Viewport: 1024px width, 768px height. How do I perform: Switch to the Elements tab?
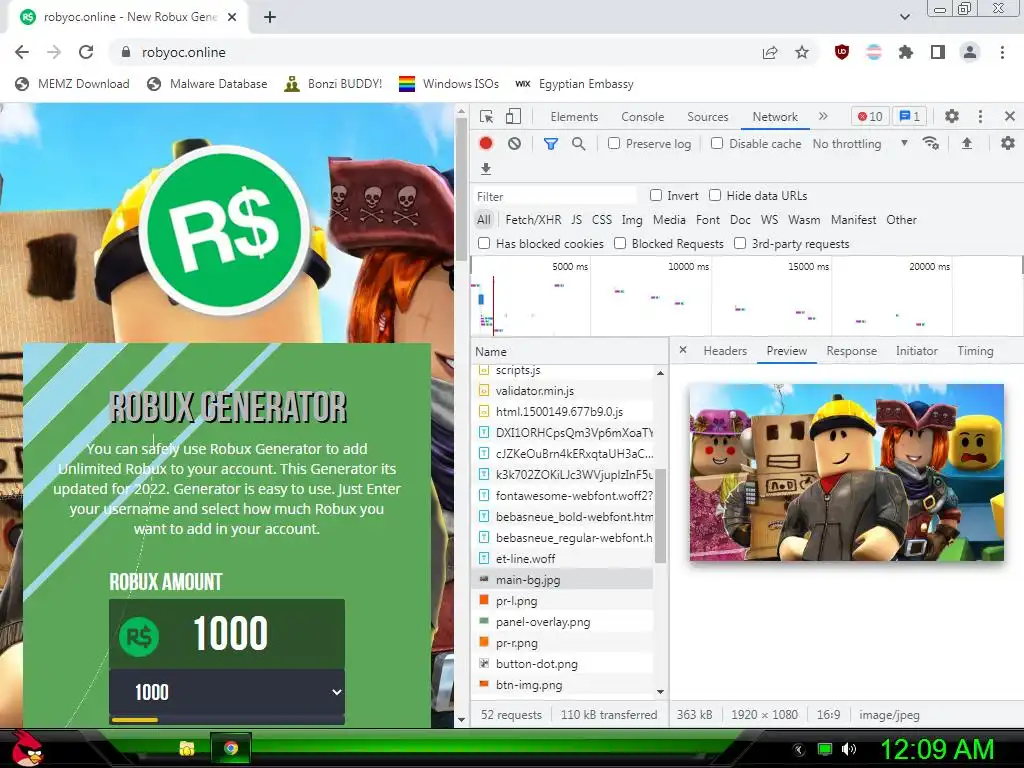pyautogui.click(x=574, y=117)
